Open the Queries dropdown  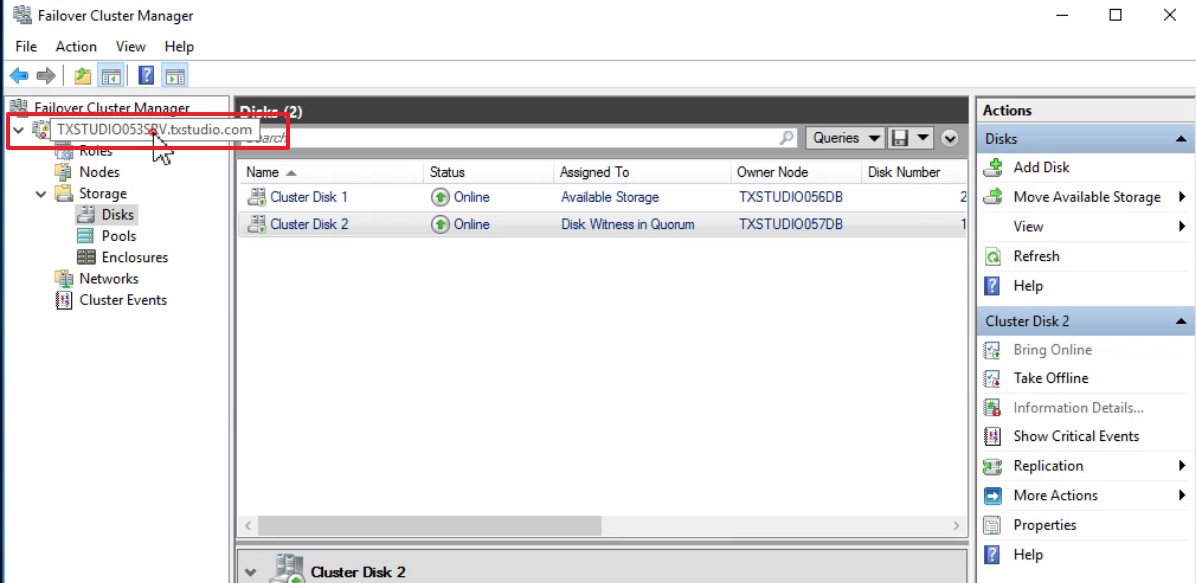point(845,138)
